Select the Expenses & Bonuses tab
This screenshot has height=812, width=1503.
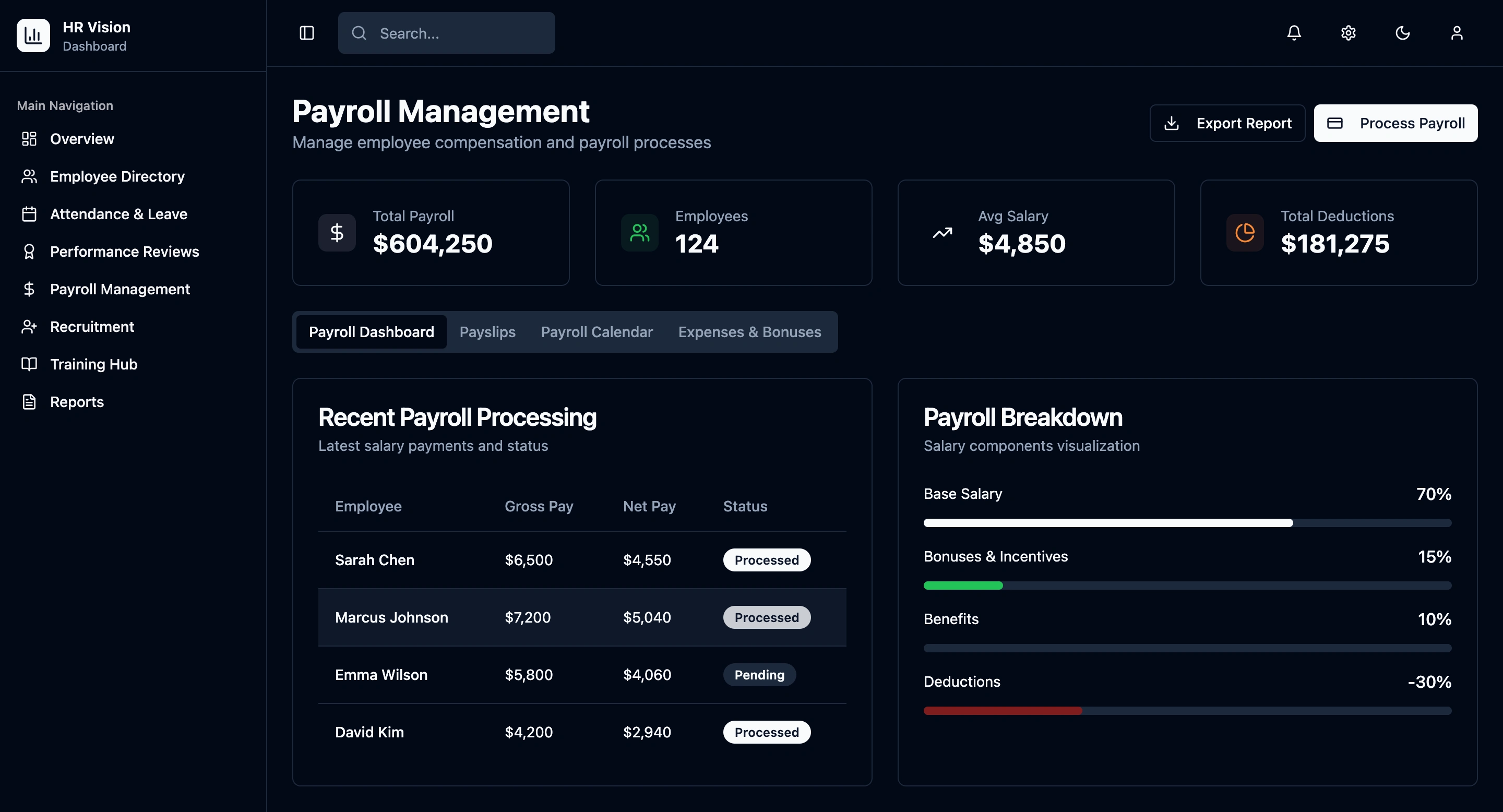point(749,332)
